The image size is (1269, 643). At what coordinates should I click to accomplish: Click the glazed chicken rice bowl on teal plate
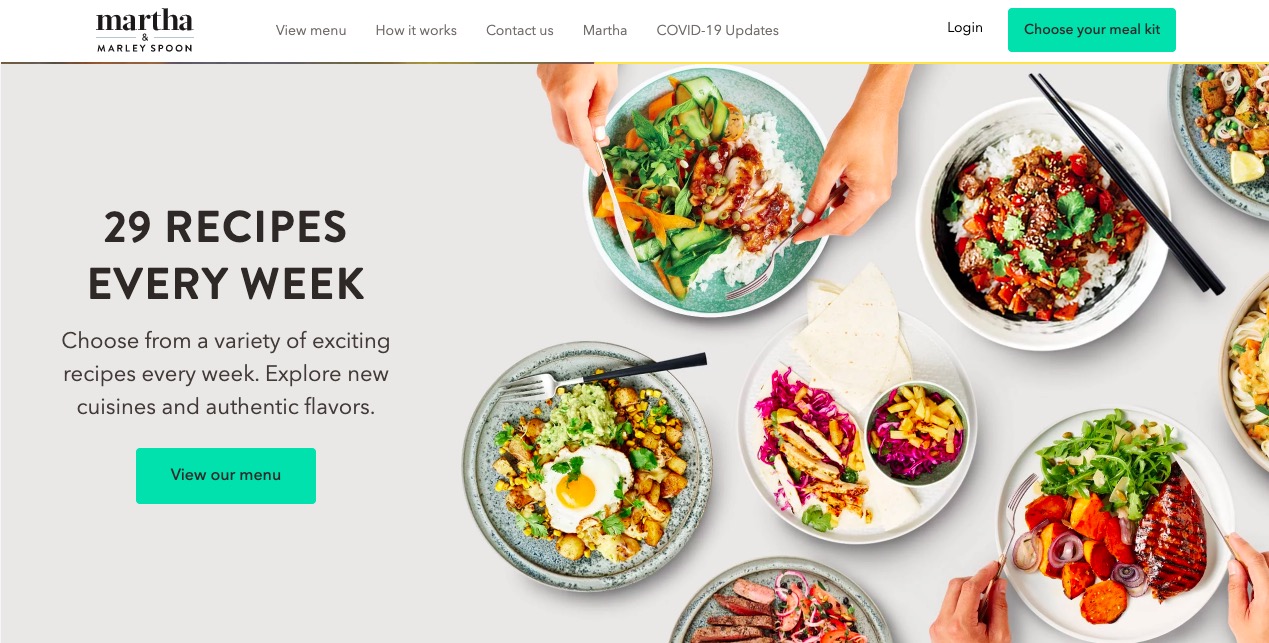705,190
